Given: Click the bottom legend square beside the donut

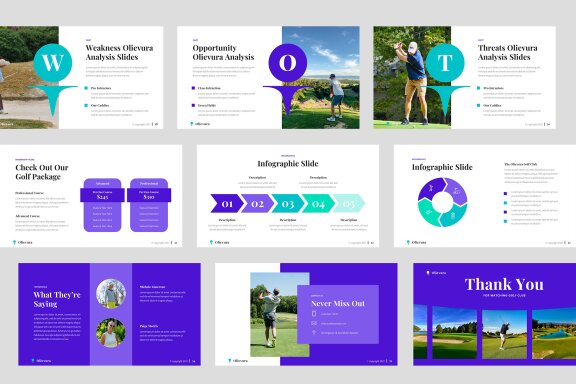Looking at the screenshot, I should coord(505,221).
